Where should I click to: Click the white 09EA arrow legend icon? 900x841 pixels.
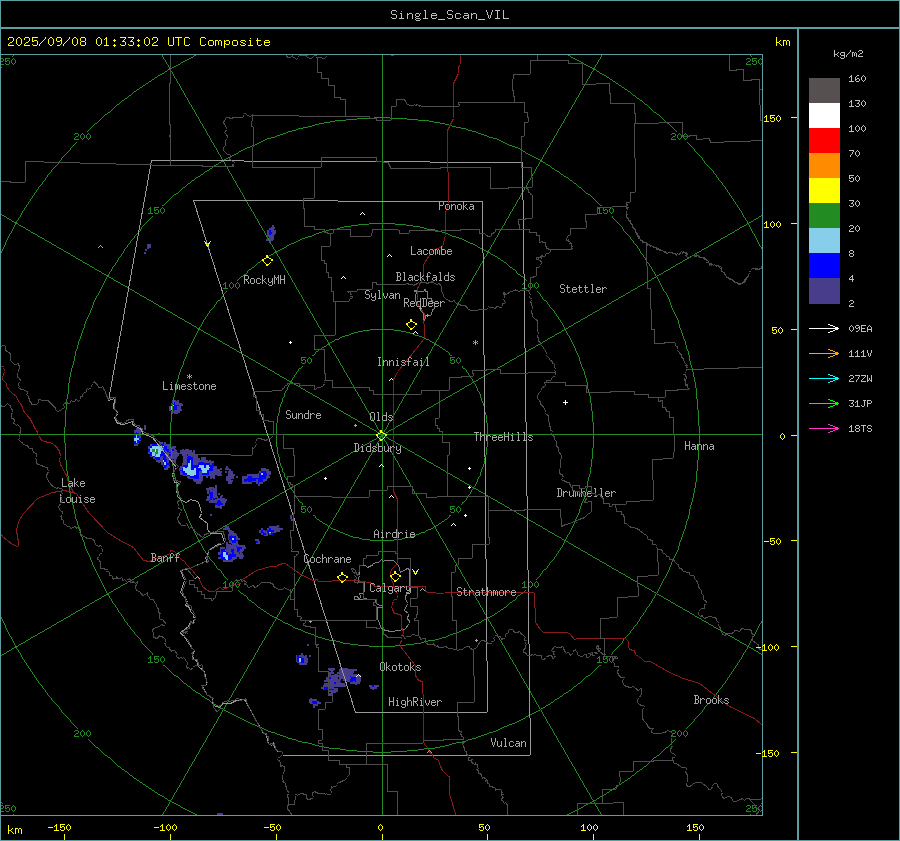point(824,328)
